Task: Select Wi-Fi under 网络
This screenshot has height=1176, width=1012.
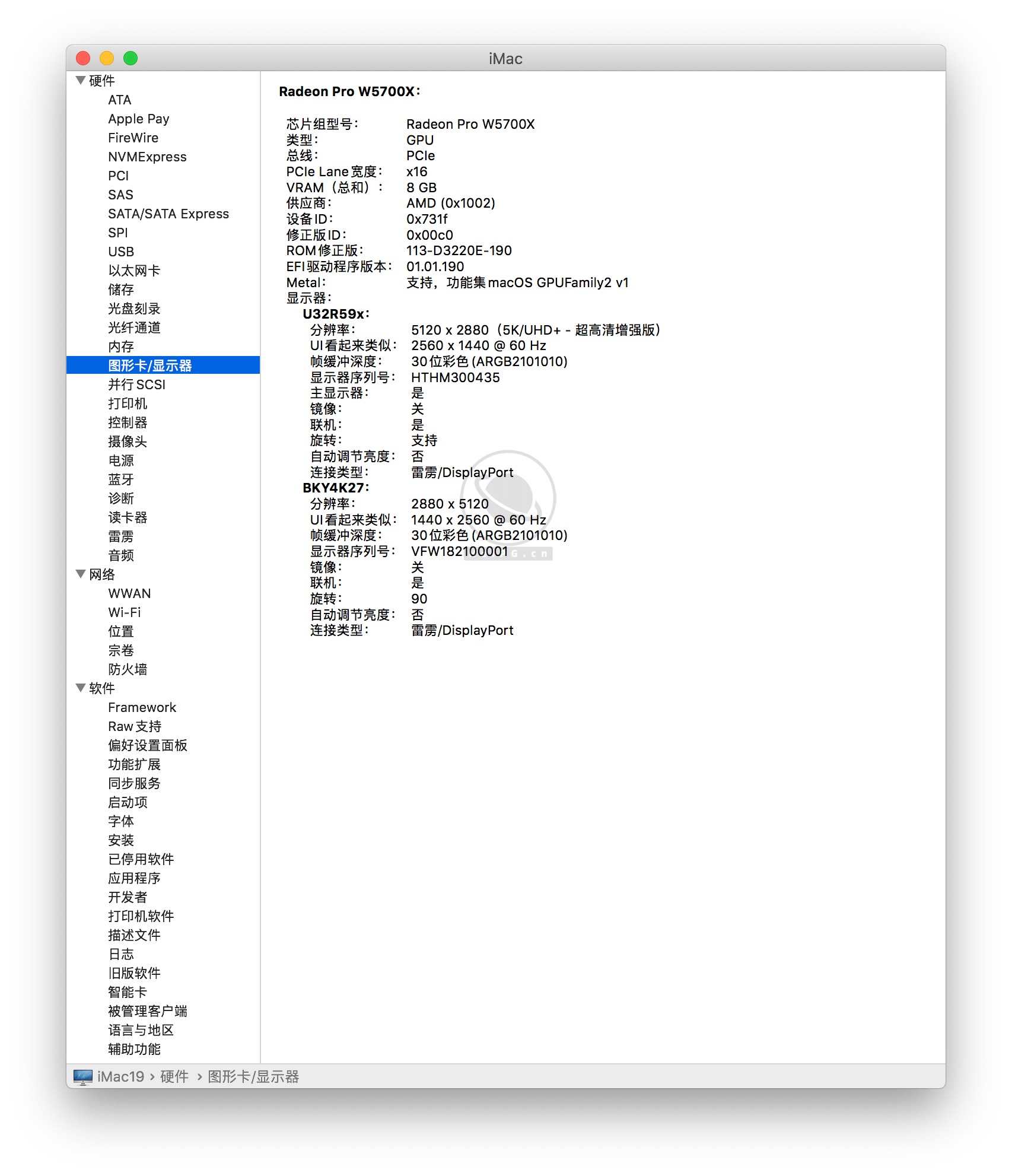Action: [124, 612]
